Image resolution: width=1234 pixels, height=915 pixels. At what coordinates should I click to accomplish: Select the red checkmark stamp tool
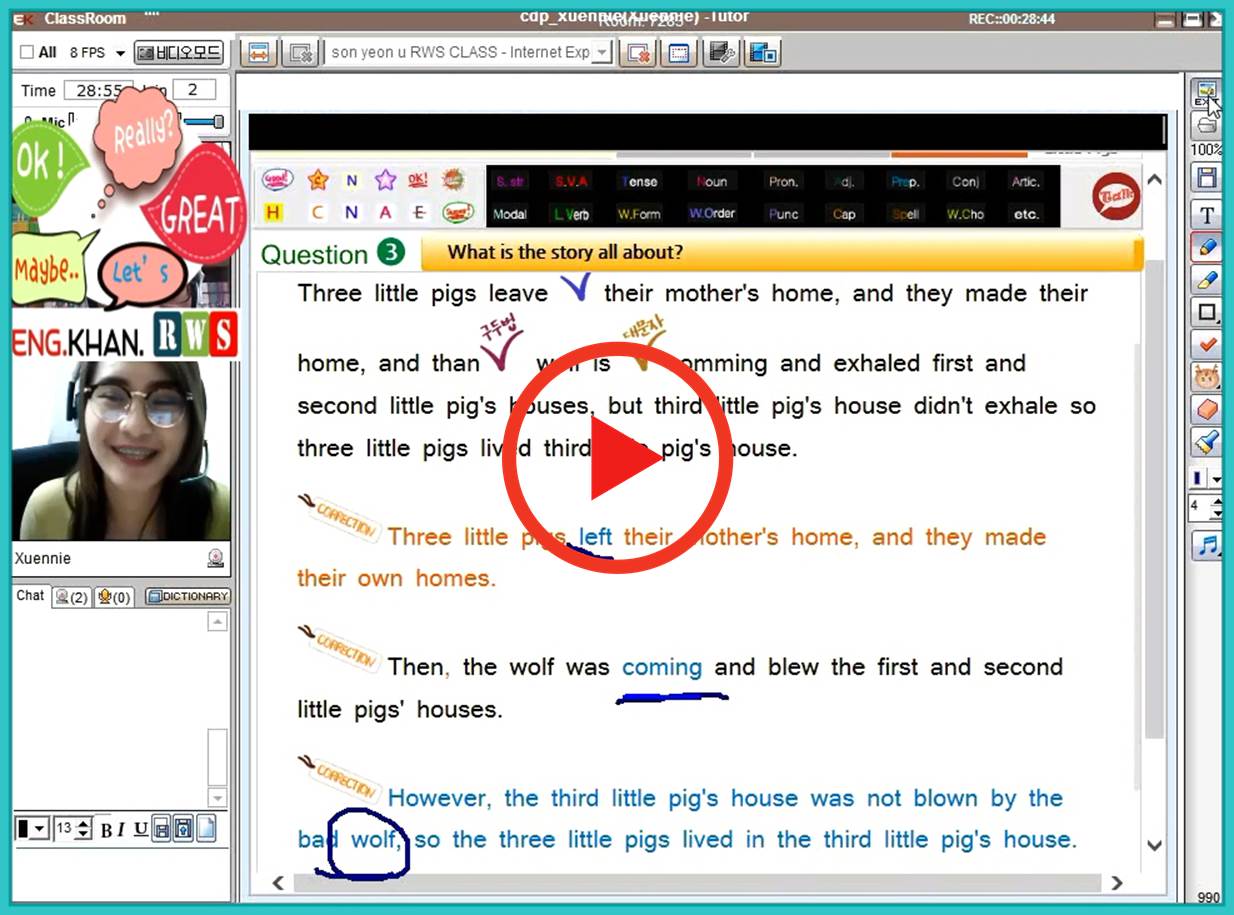click(x=1207, y=344)
